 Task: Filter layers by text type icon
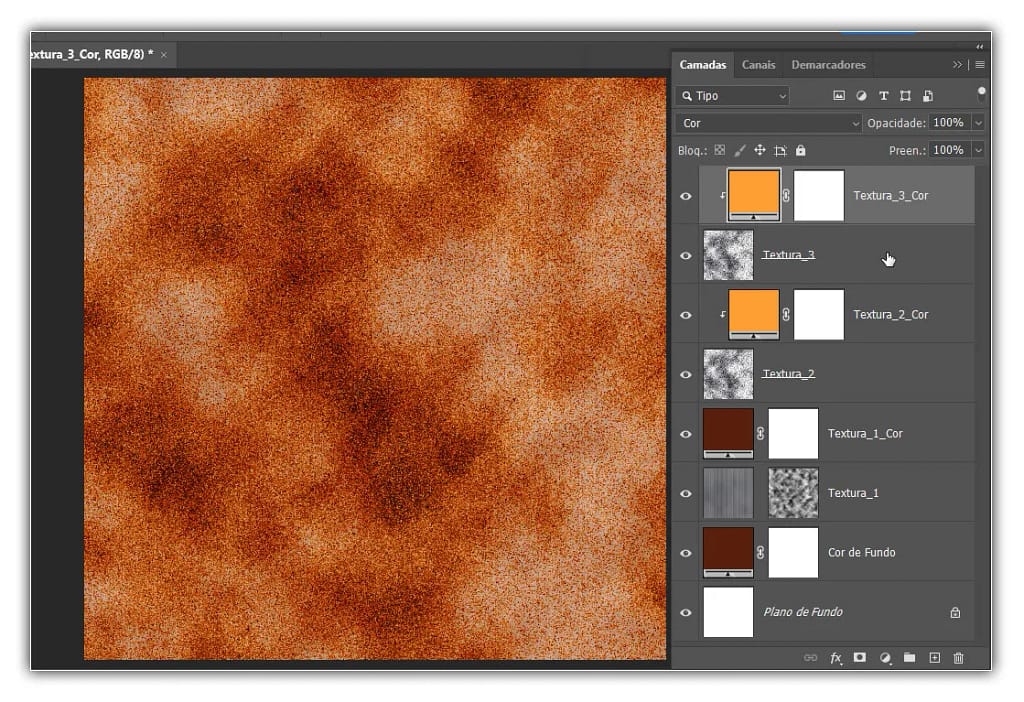coord(883,96)
